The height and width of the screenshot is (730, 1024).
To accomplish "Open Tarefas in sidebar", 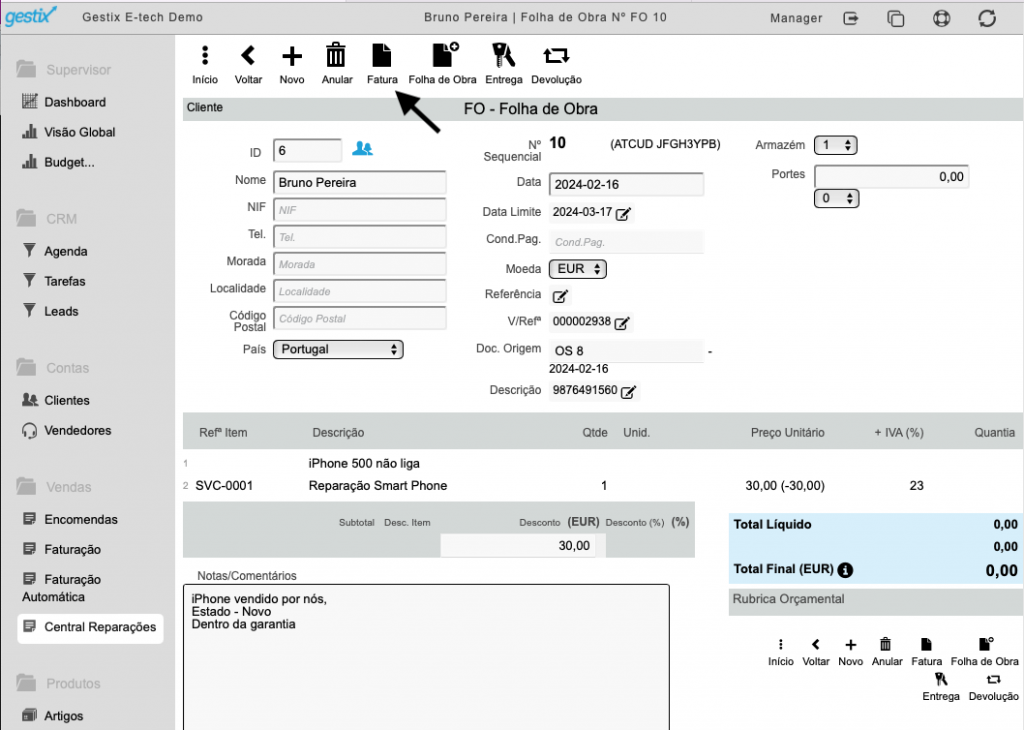I will click(65, 281).
